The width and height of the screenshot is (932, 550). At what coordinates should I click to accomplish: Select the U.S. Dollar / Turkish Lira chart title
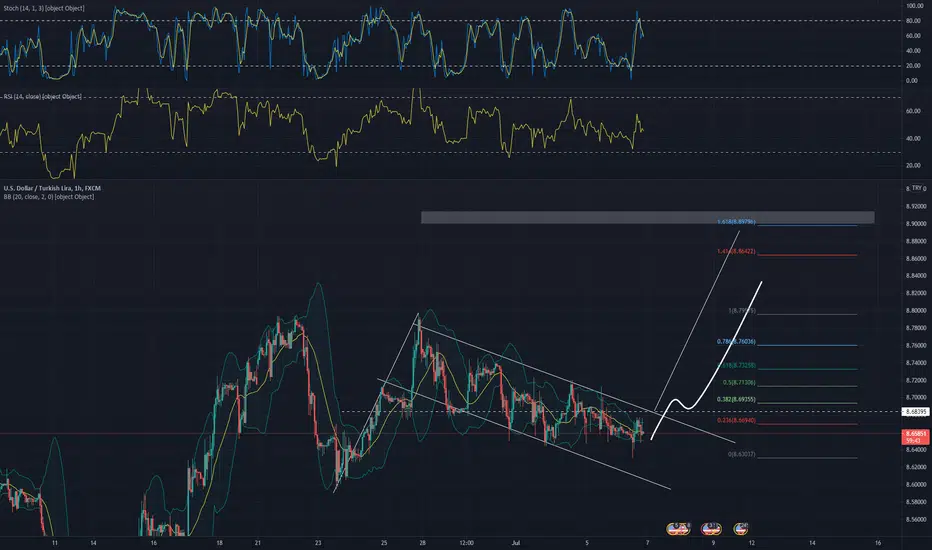52,188
